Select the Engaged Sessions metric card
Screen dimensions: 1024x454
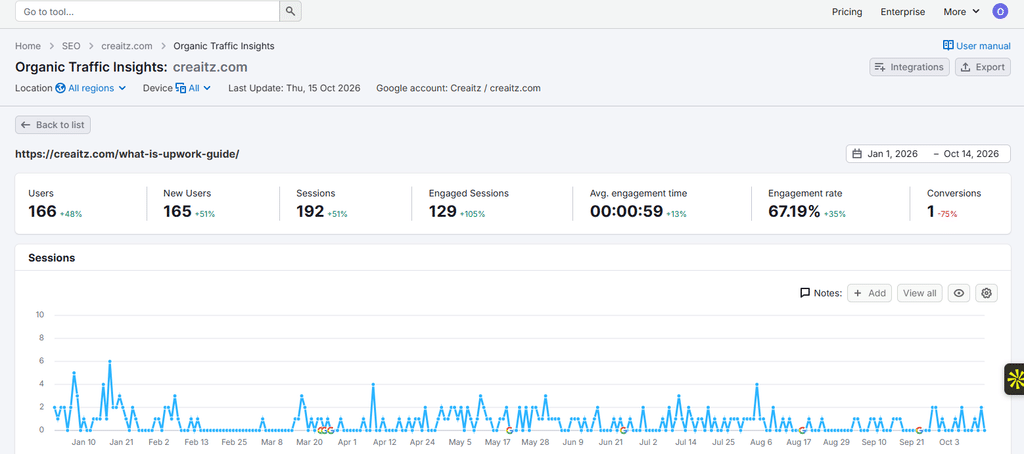pyautogui.click(x=492, y=203)
